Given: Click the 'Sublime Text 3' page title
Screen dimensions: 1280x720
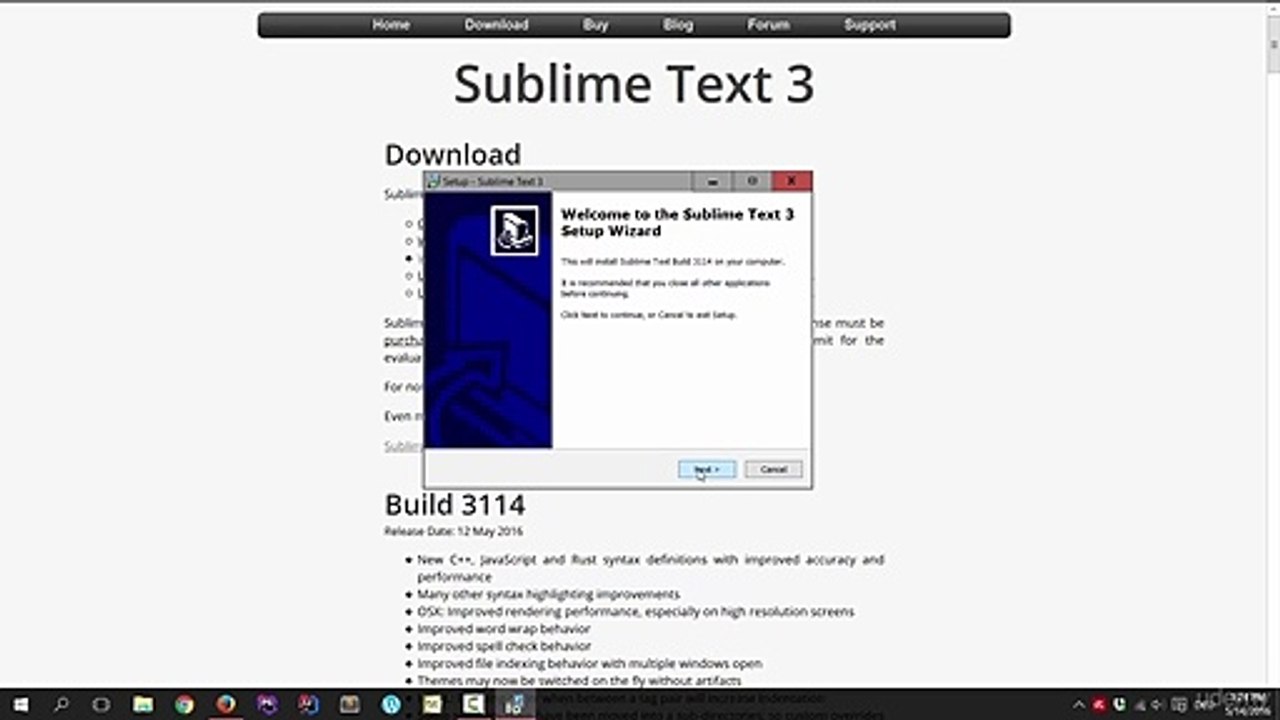Looking at the screenshot, I should point(634,84).
